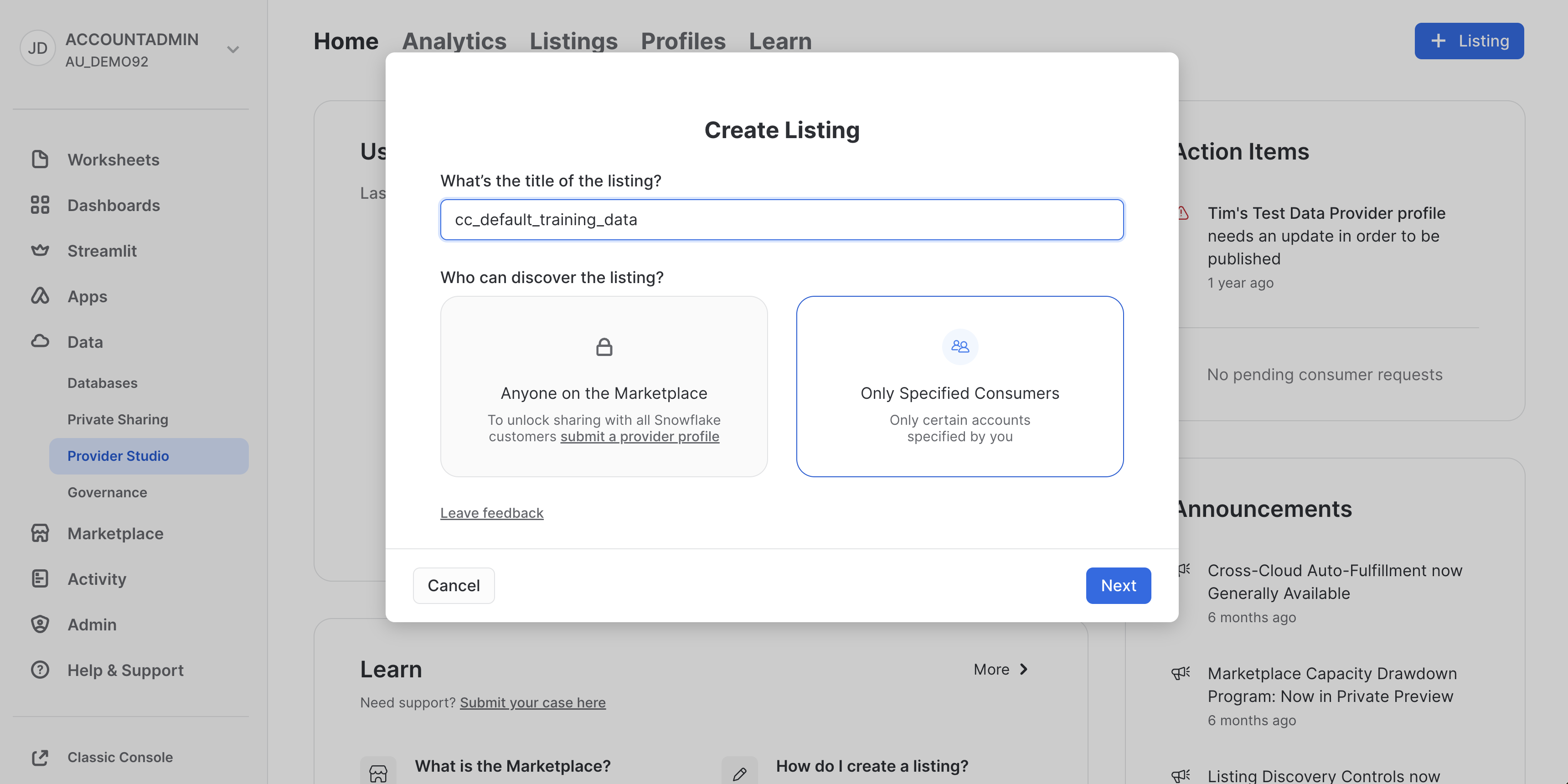
Task: Cancel the Create Listing dialog
Action: coord(454,586)
